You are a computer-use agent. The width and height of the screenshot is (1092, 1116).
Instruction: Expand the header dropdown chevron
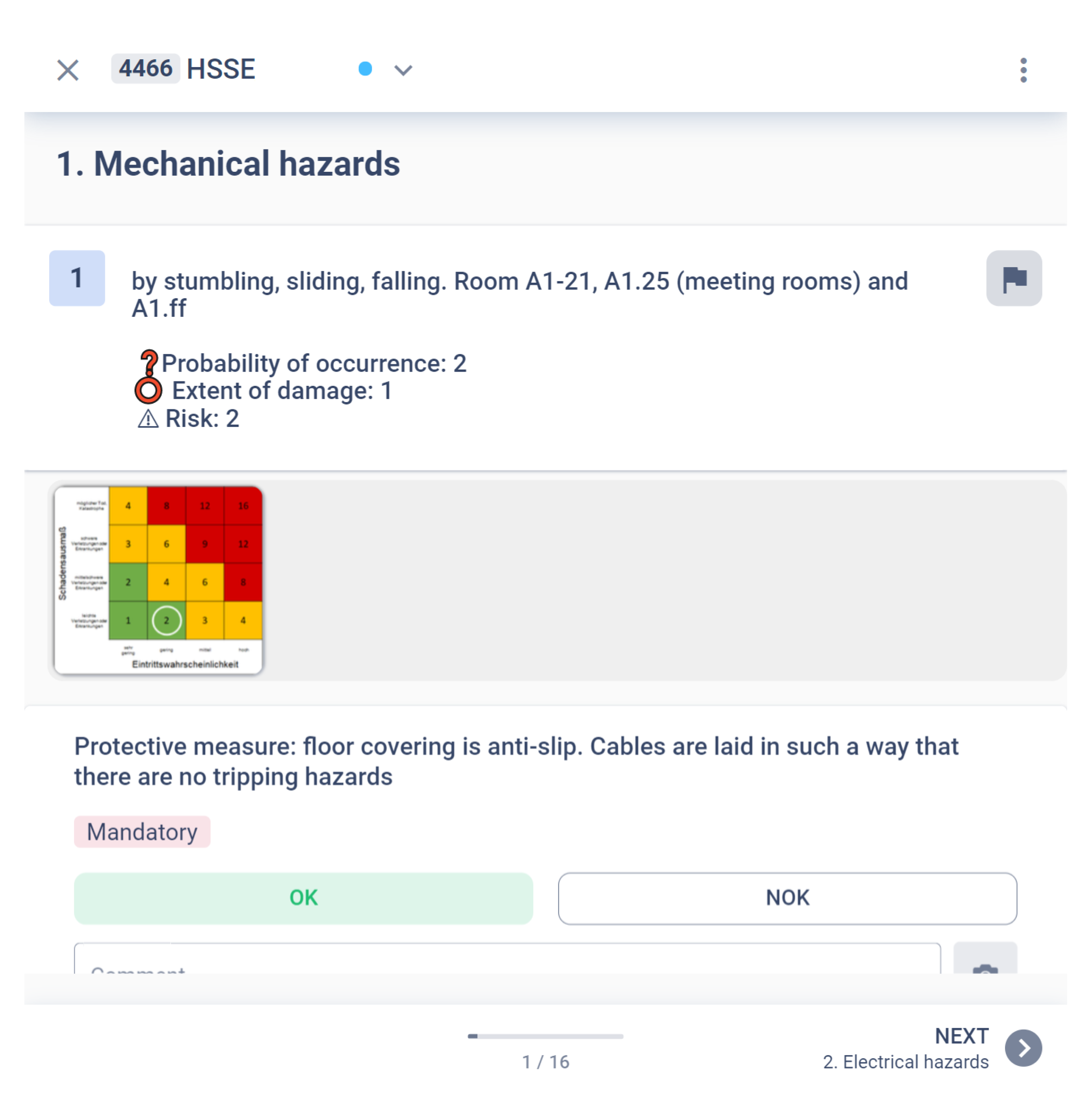[x=403, y=70]
